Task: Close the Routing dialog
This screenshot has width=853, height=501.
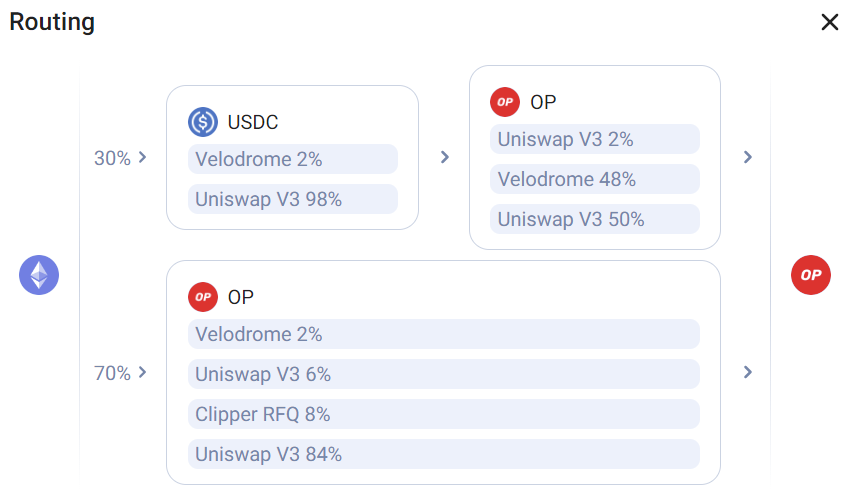Action: (829, 22)
